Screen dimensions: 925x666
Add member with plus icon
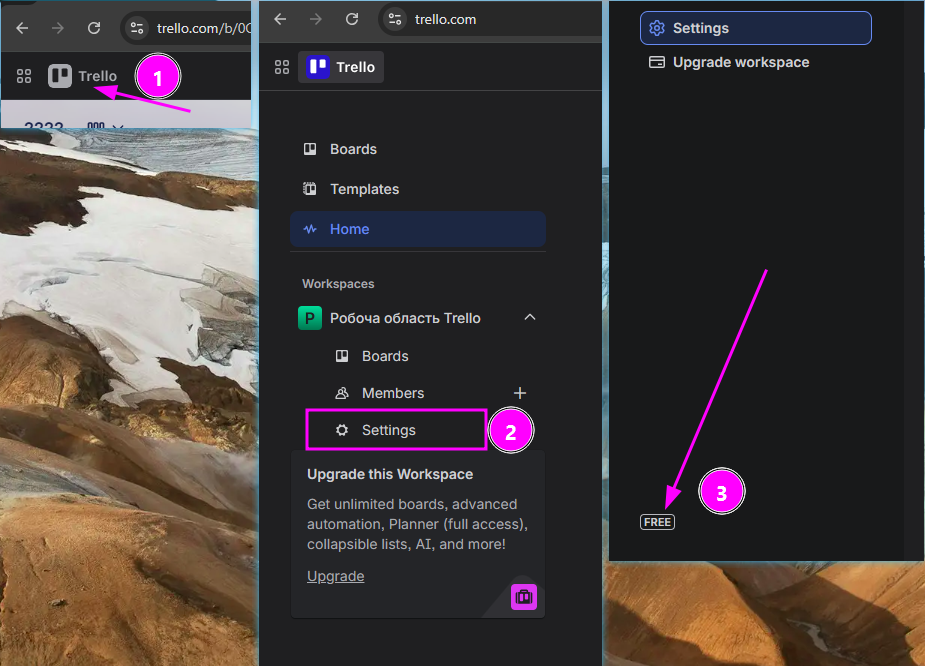(520, 393)
